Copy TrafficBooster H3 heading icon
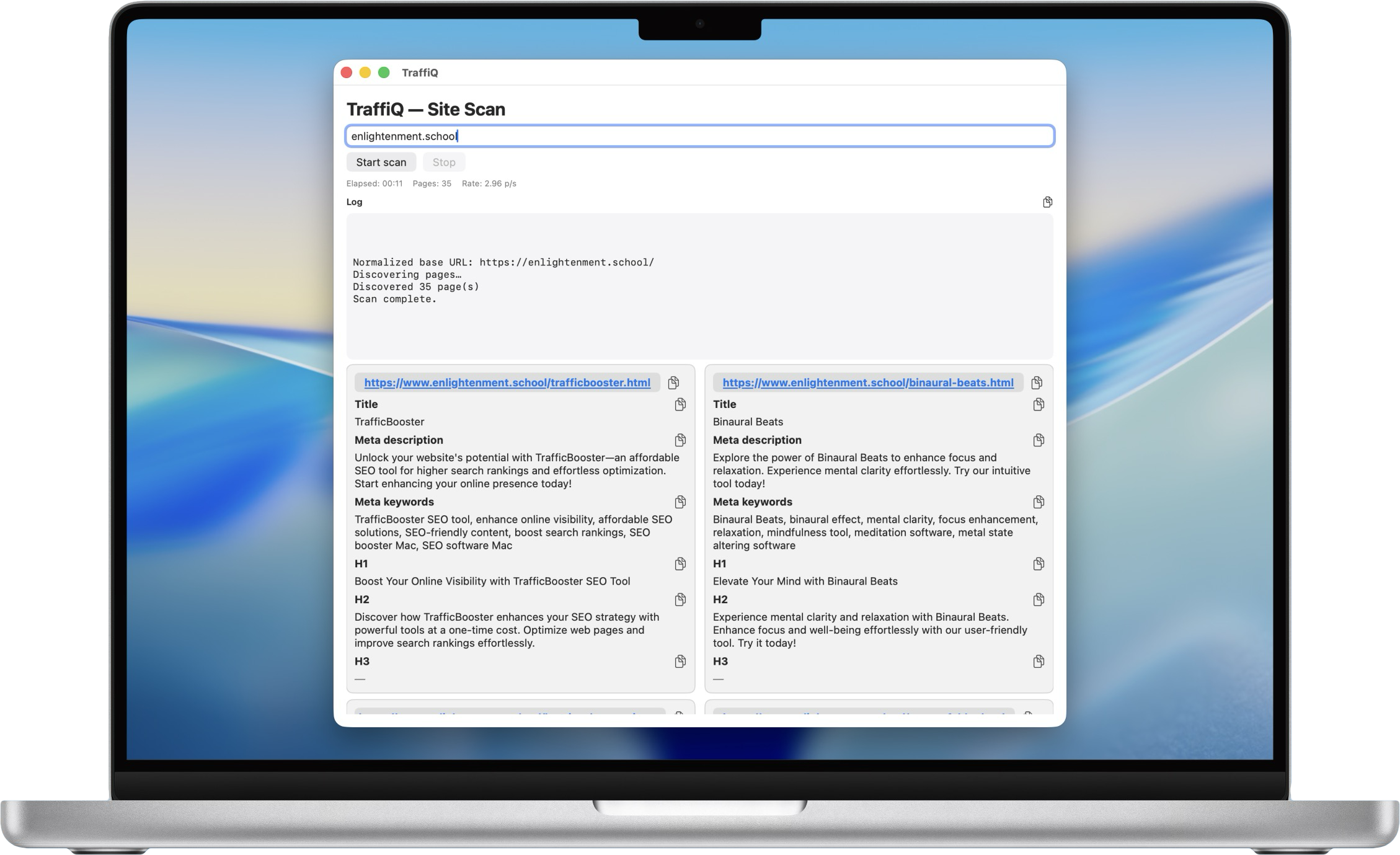Viewport: 1400px width, 855px height. (680, 661)
